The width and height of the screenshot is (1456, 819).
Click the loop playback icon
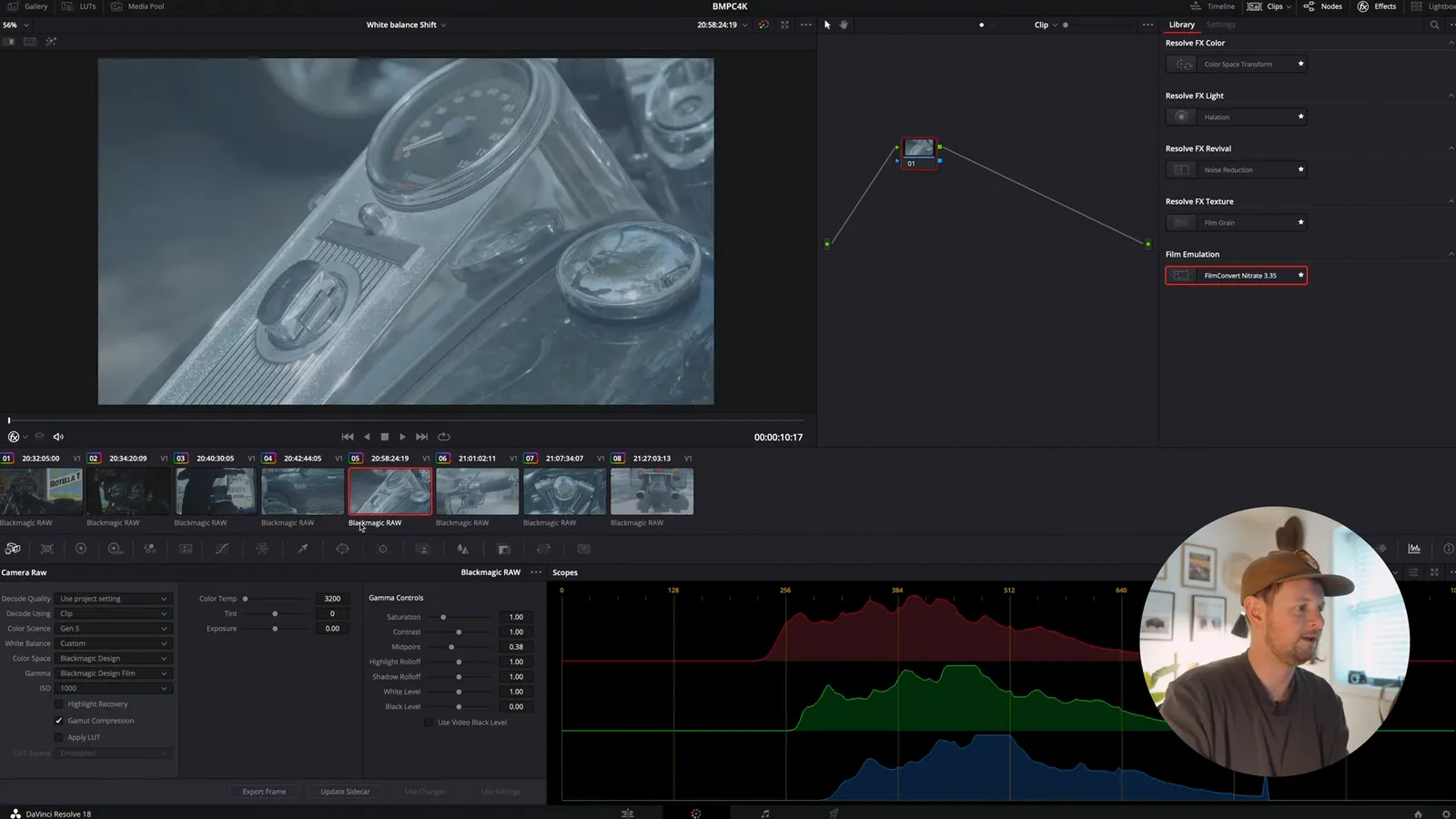444,437
